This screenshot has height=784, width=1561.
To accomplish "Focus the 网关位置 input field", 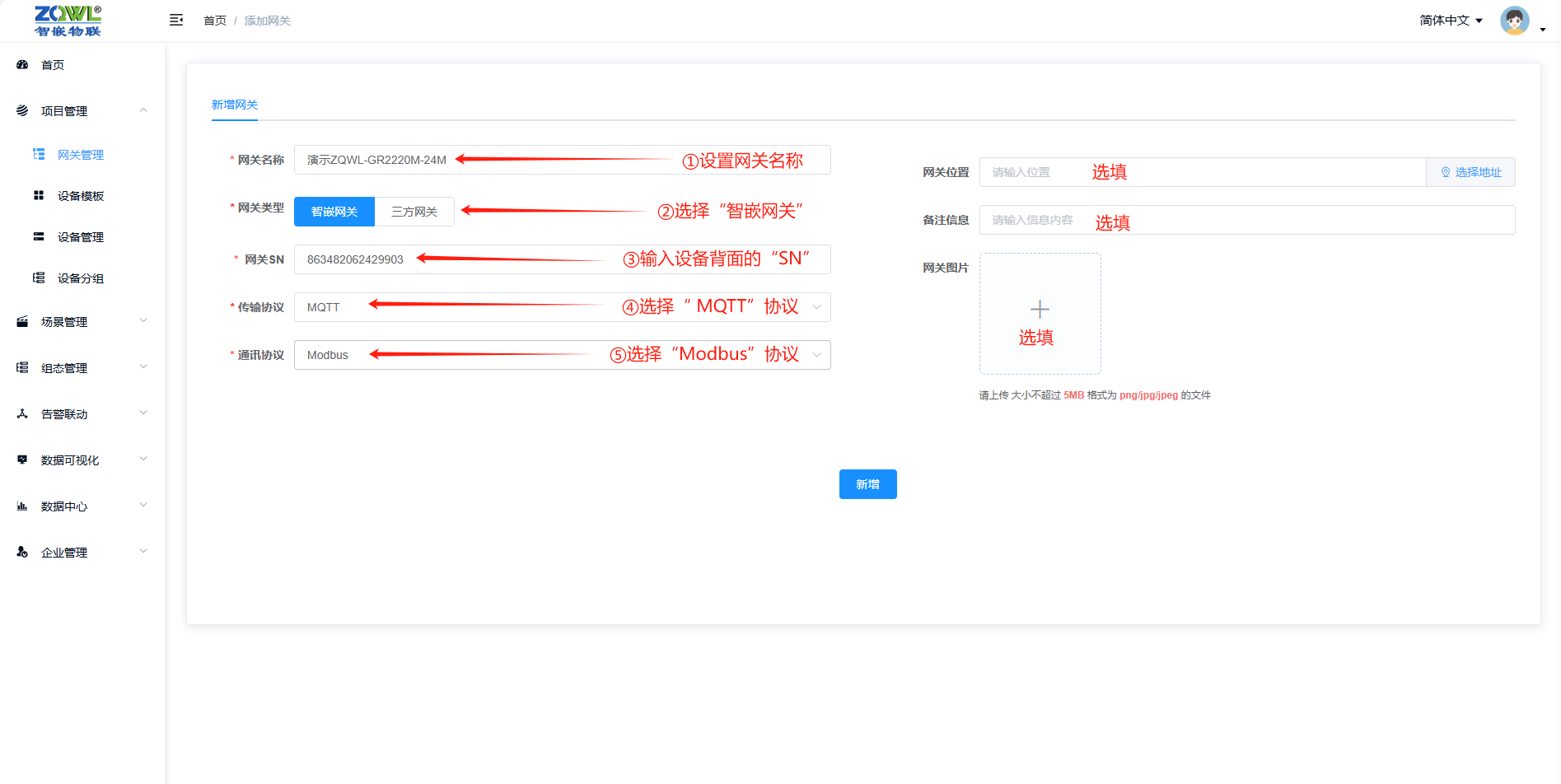I will coord(1203,172).
